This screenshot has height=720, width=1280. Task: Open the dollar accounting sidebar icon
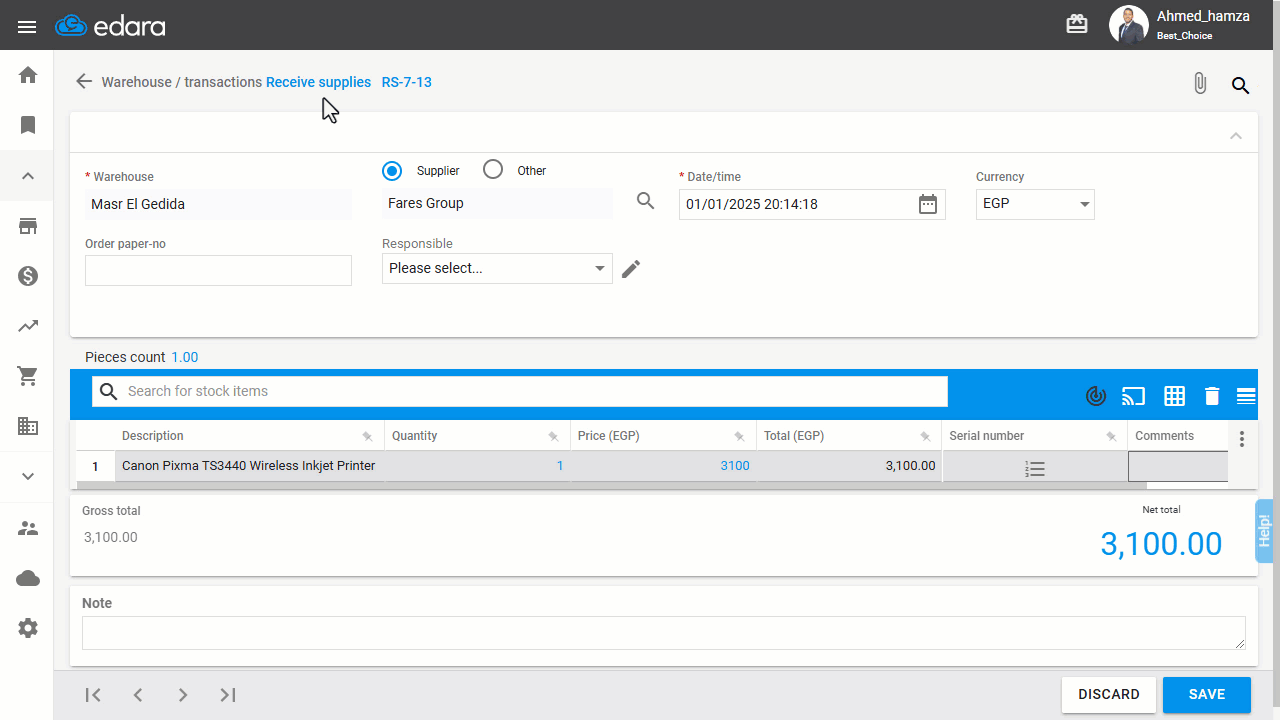point(28,276)
